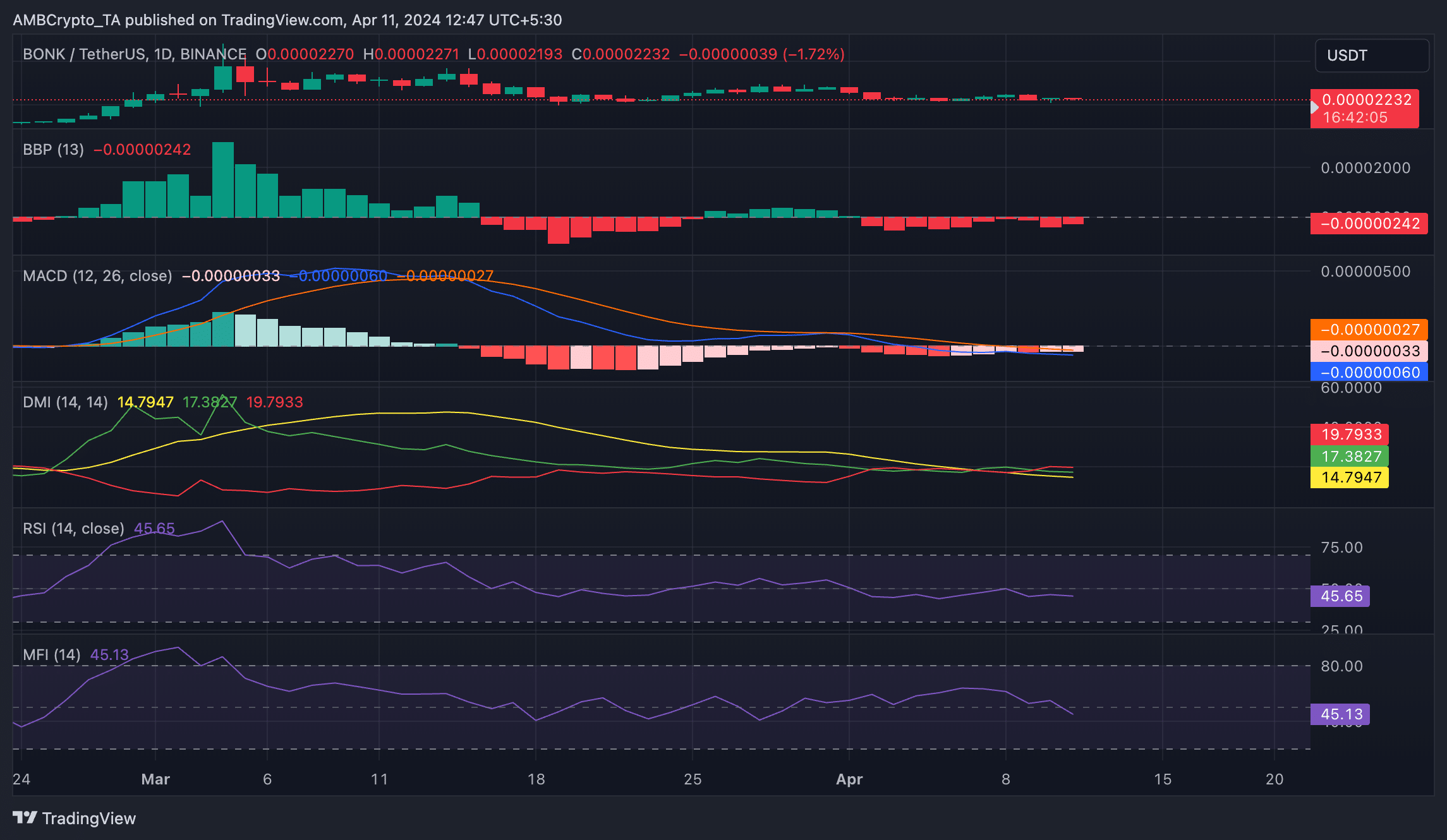Click the tallest green BBP histogram bar
1447x840 pixels.
(223, 180)
